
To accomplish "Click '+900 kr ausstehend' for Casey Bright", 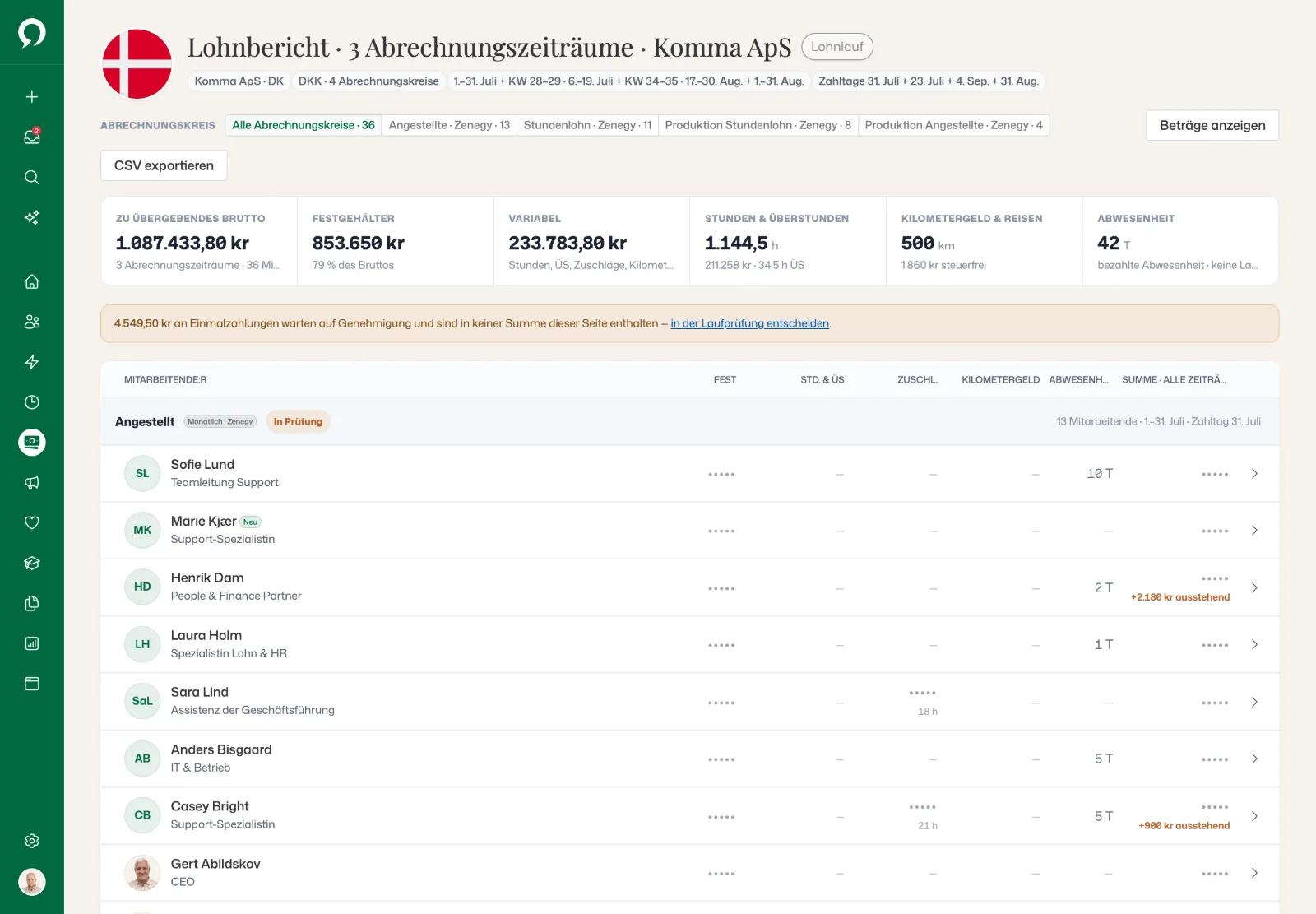I will (1184, 826).
